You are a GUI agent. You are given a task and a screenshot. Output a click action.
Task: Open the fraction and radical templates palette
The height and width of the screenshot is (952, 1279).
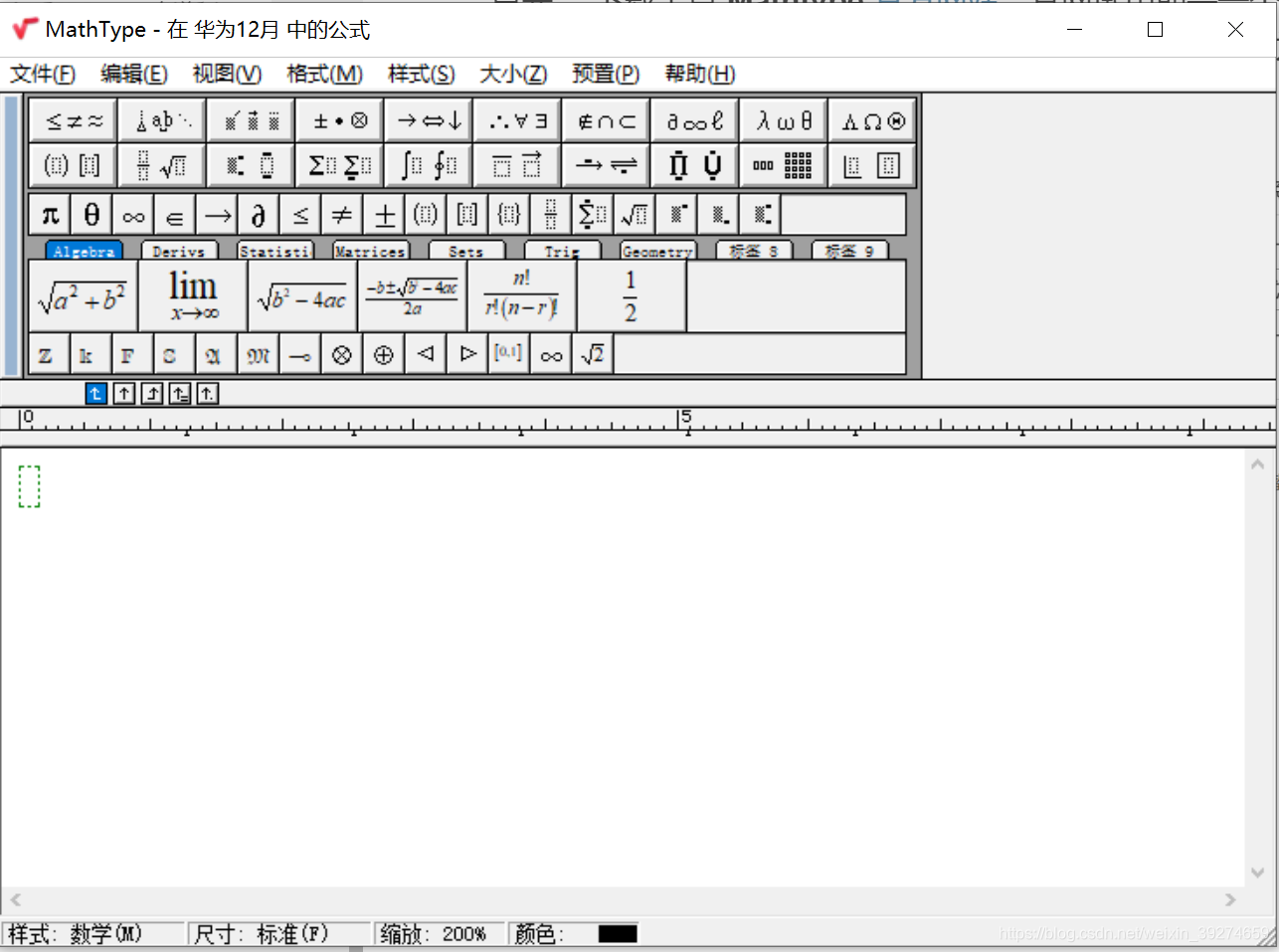(x=162, y=165)
